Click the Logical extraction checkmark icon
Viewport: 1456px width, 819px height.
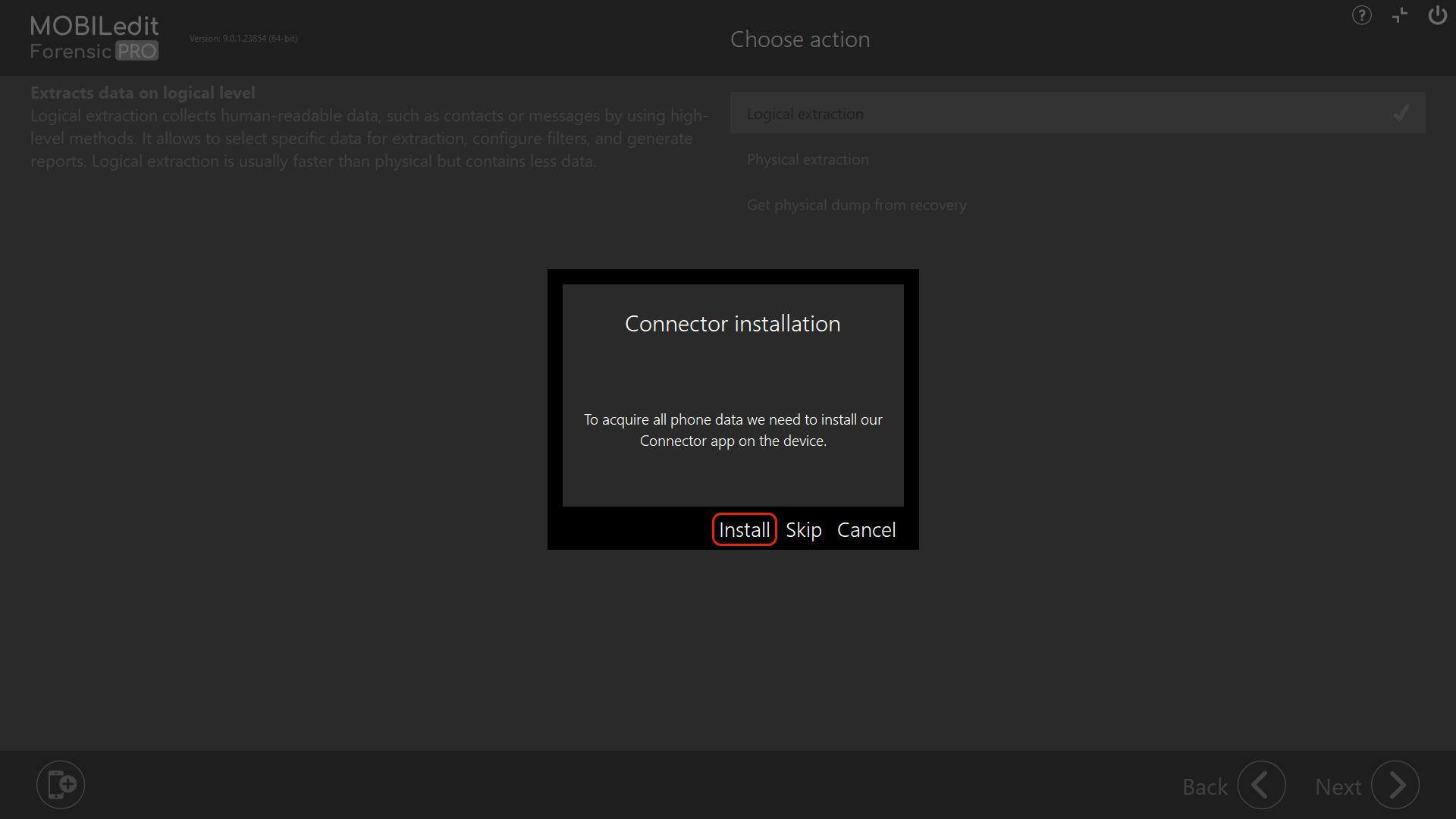1401,114
